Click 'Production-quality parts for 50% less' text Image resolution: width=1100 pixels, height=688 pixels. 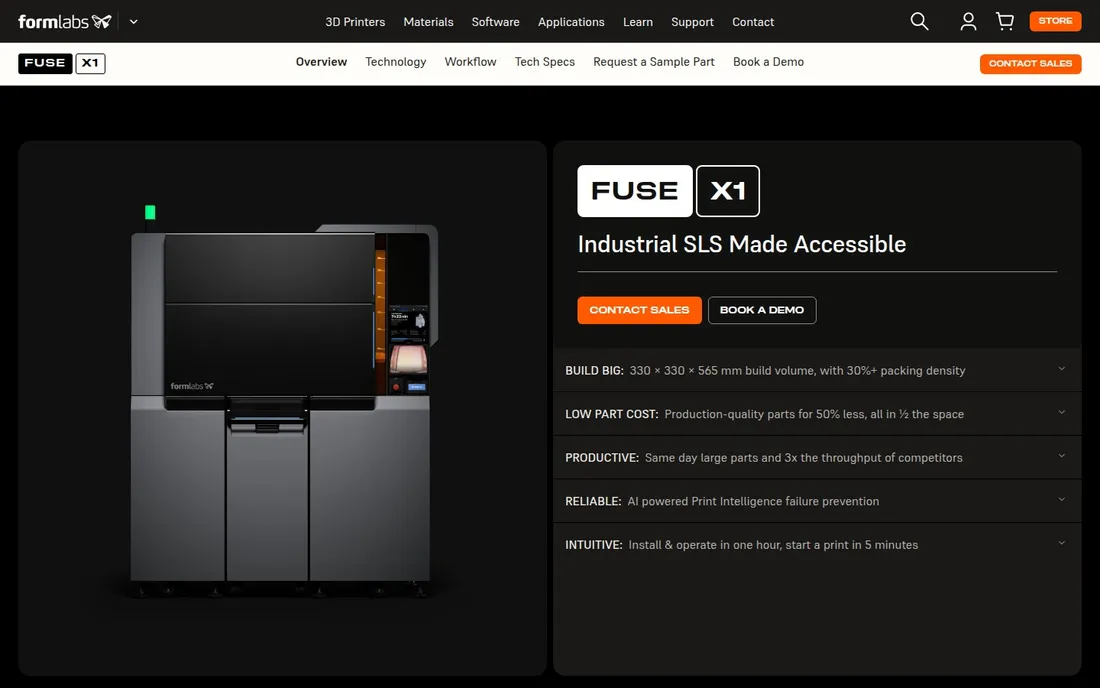click(765, 414)
